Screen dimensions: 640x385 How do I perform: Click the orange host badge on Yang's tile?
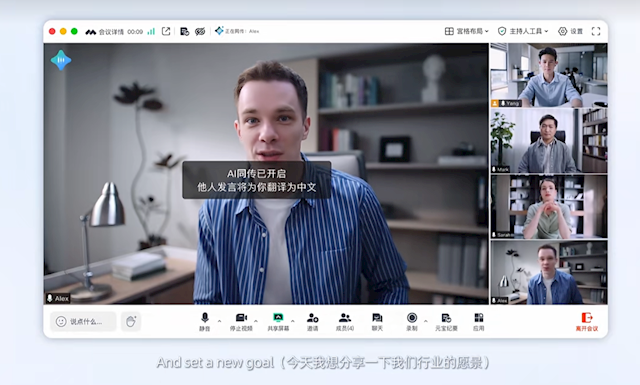(495, 104)
